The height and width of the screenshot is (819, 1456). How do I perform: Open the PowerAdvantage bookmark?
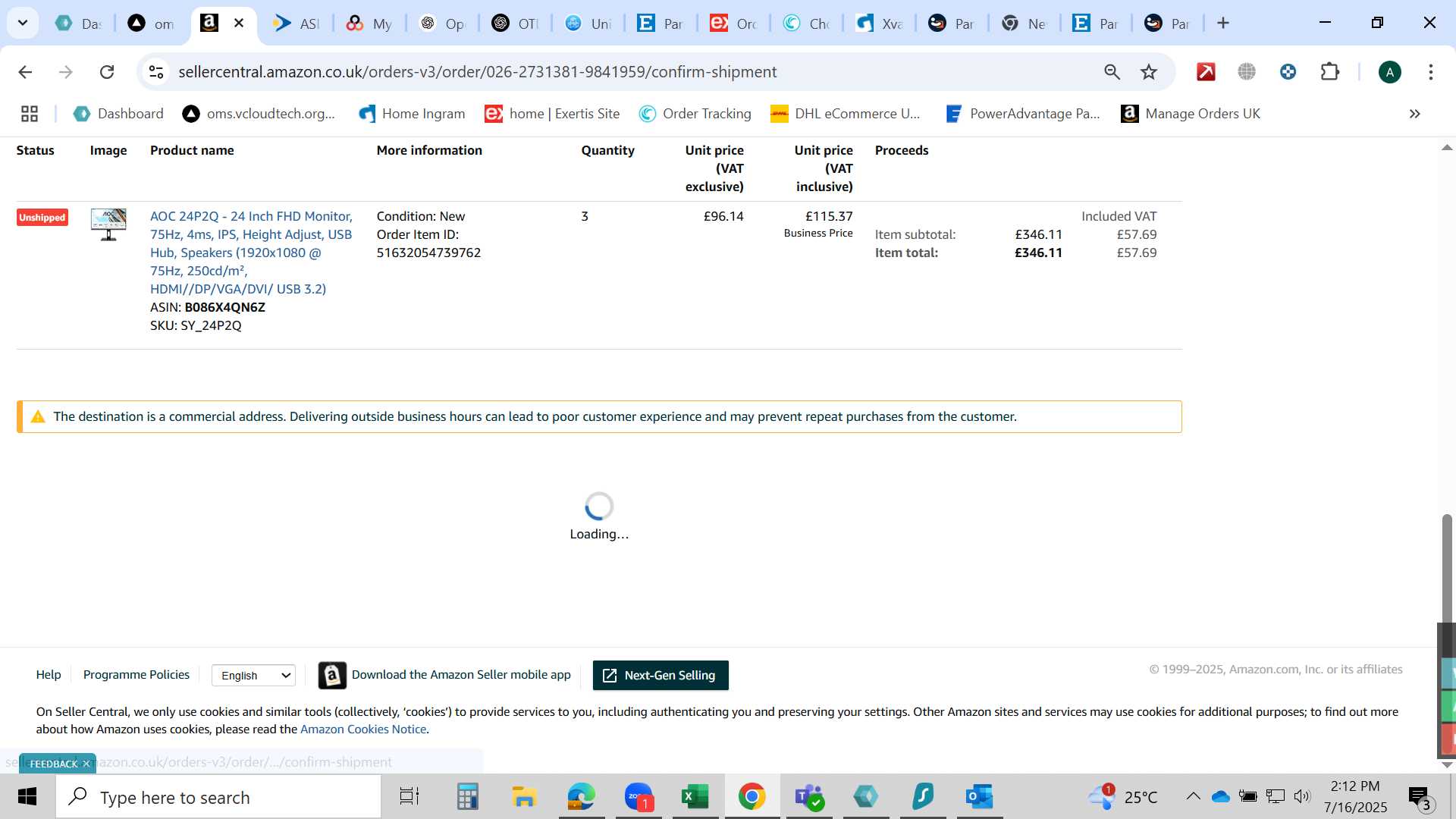pos(1022,114)
